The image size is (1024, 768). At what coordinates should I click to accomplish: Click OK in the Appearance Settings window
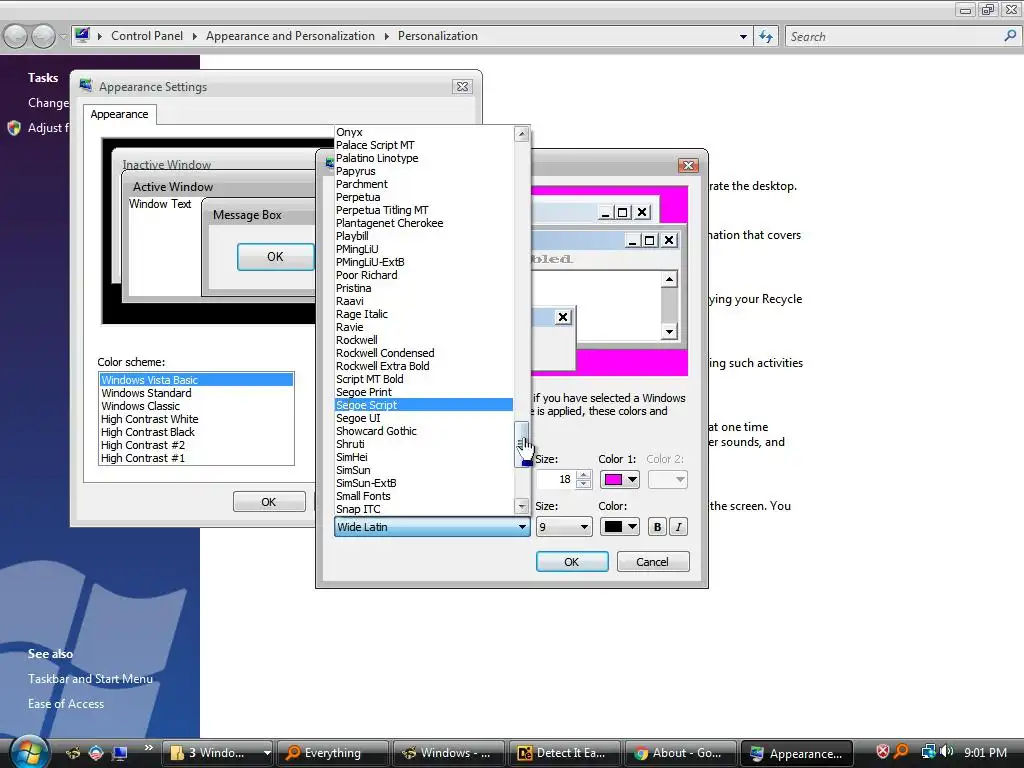[269, 502]
